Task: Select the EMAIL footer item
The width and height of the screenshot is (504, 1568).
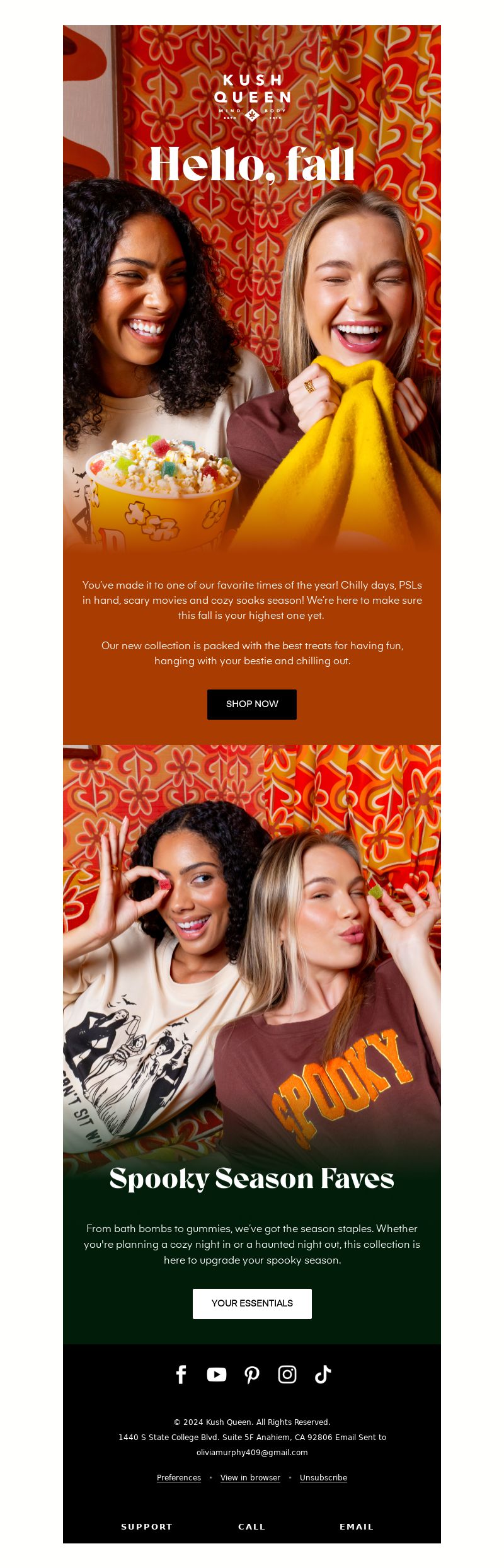Action: pos(357,1526)
